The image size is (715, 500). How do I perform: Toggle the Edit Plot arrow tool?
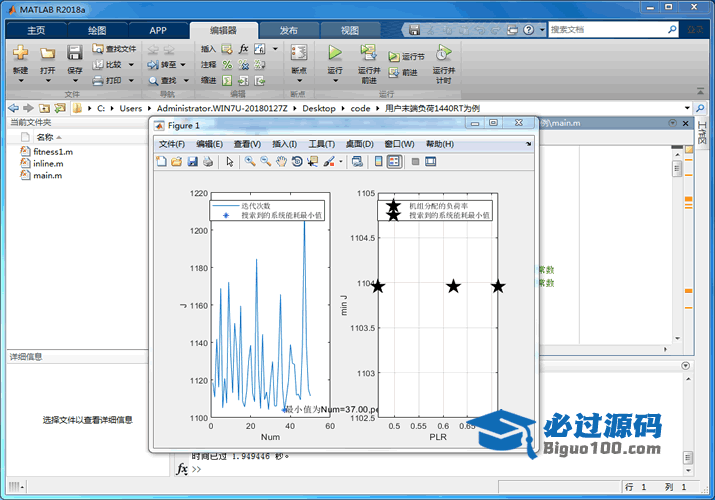coord(230,161)
